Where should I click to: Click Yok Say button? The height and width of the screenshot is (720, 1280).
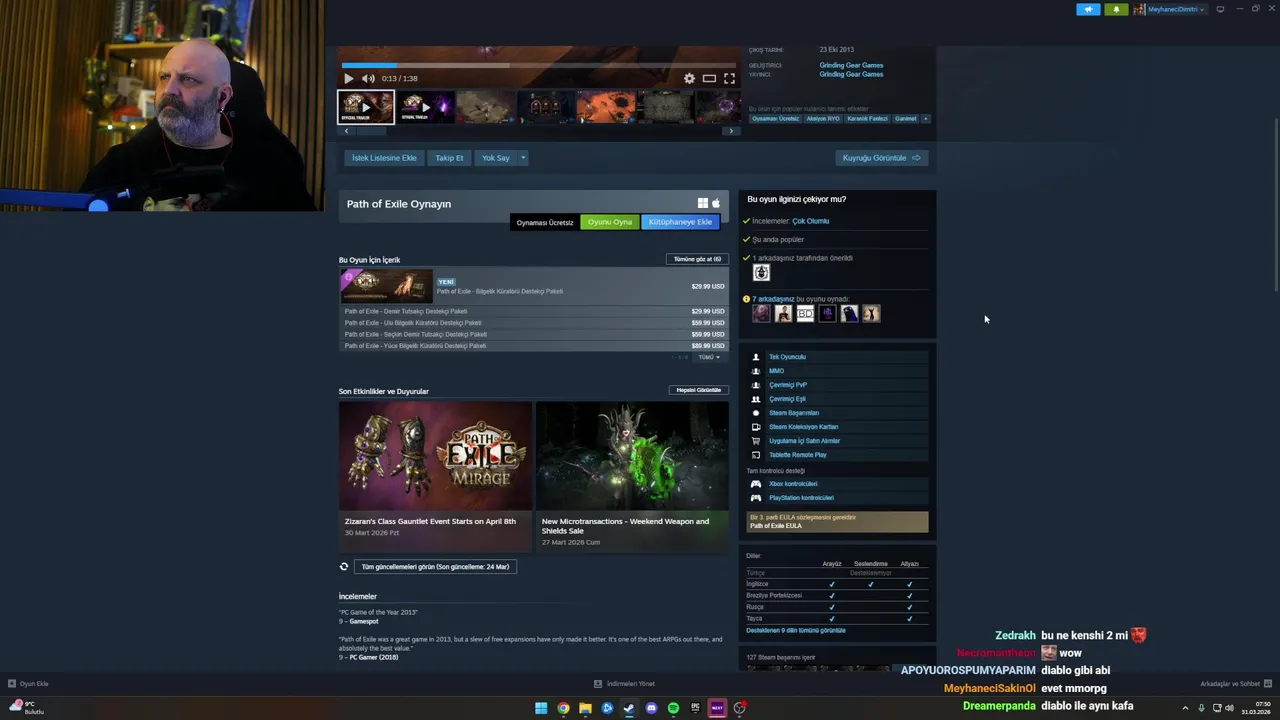495,158
